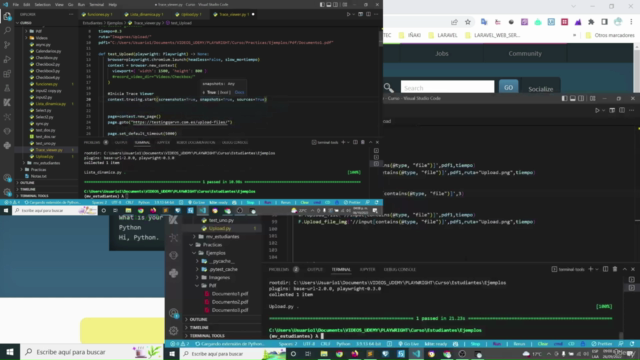Open Run and Debug in Trace_viewer VS Code window
The width and height of the screenshot is (640, 360).
point(7,60)
